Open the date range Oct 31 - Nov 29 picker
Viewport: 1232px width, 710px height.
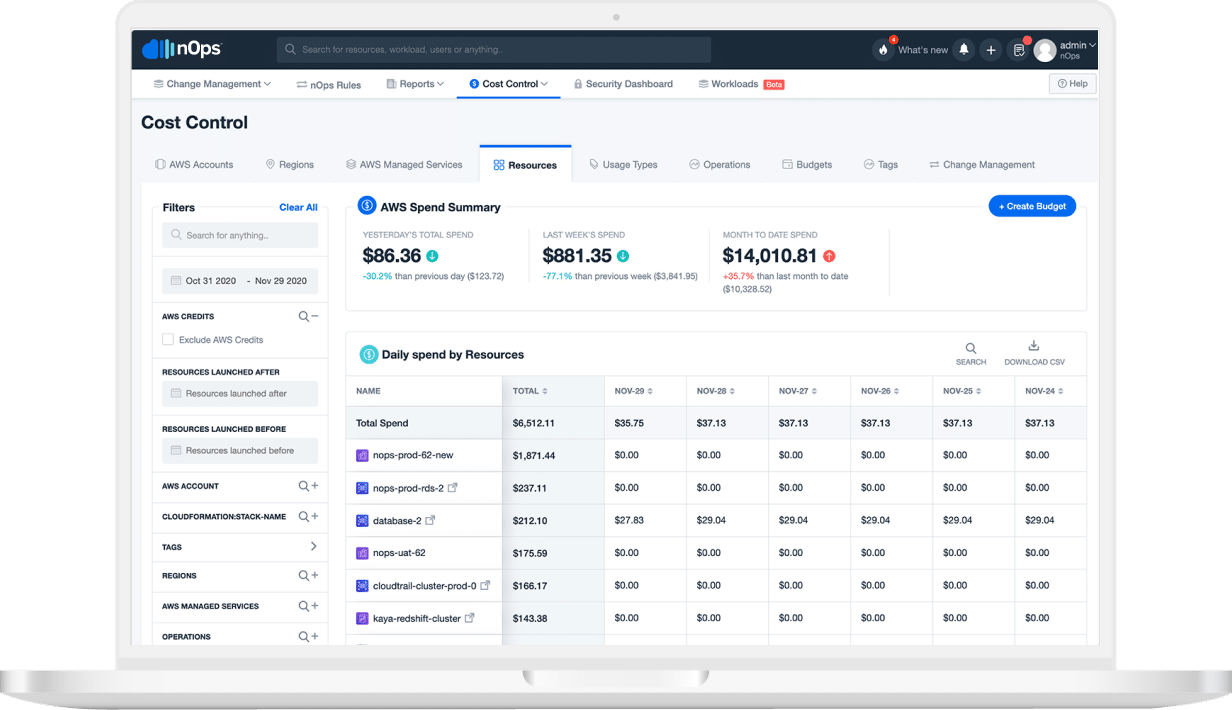coord(240,281)
